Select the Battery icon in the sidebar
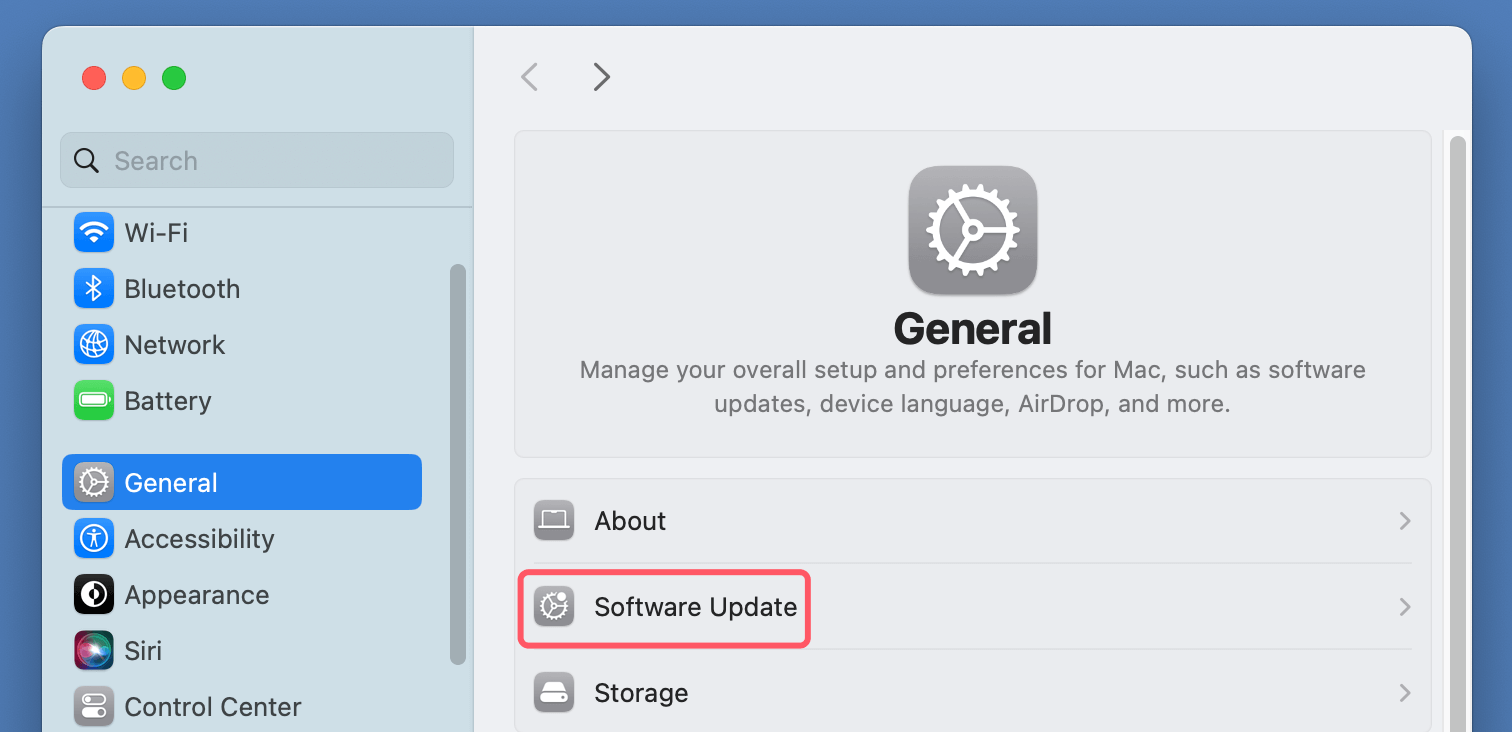The height and width of the screenshot is (732, 1512). click(x=93, y=400)
